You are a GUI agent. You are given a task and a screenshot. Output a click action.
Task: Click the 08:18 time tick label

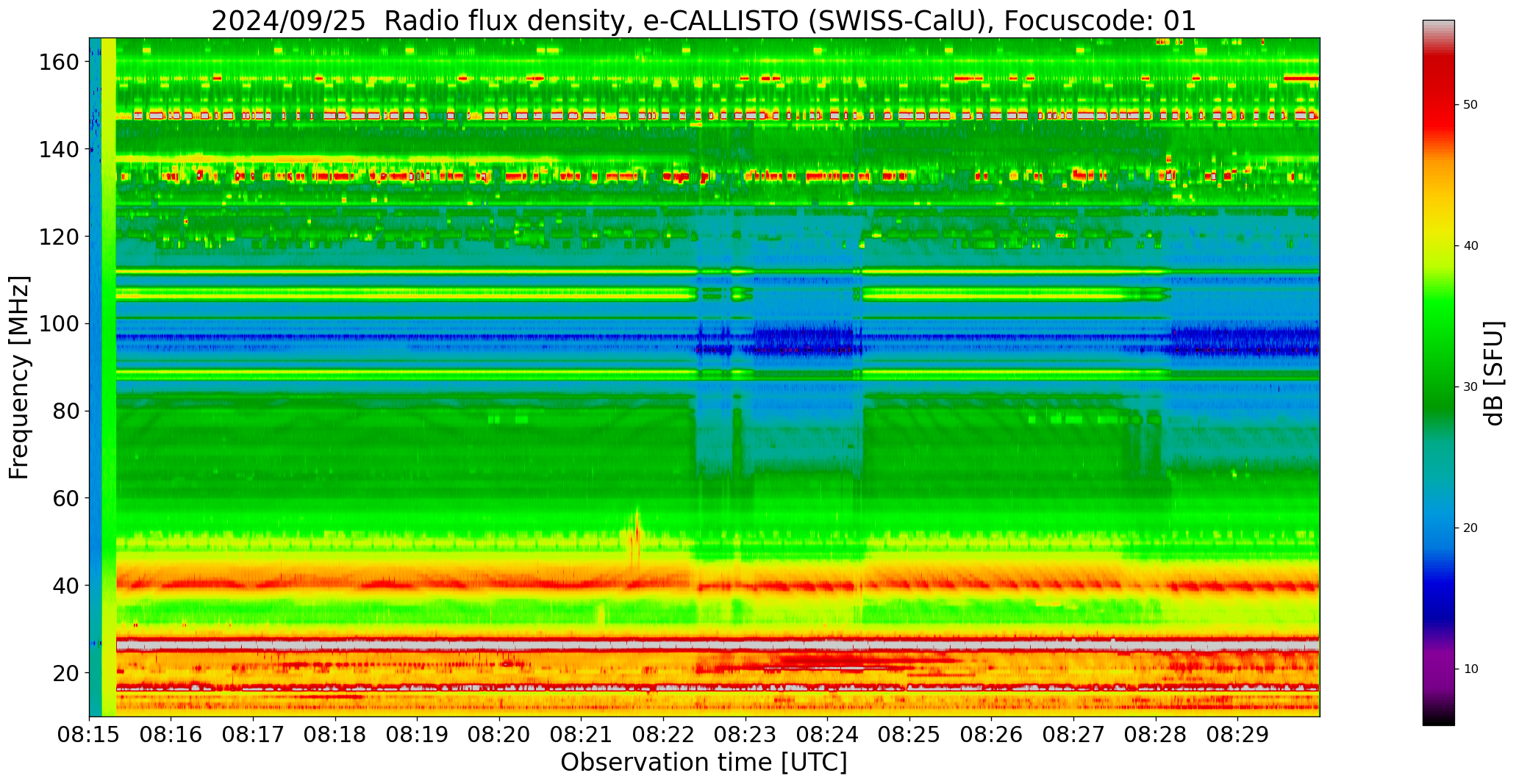pyautogui.click(x=335, y=735)
